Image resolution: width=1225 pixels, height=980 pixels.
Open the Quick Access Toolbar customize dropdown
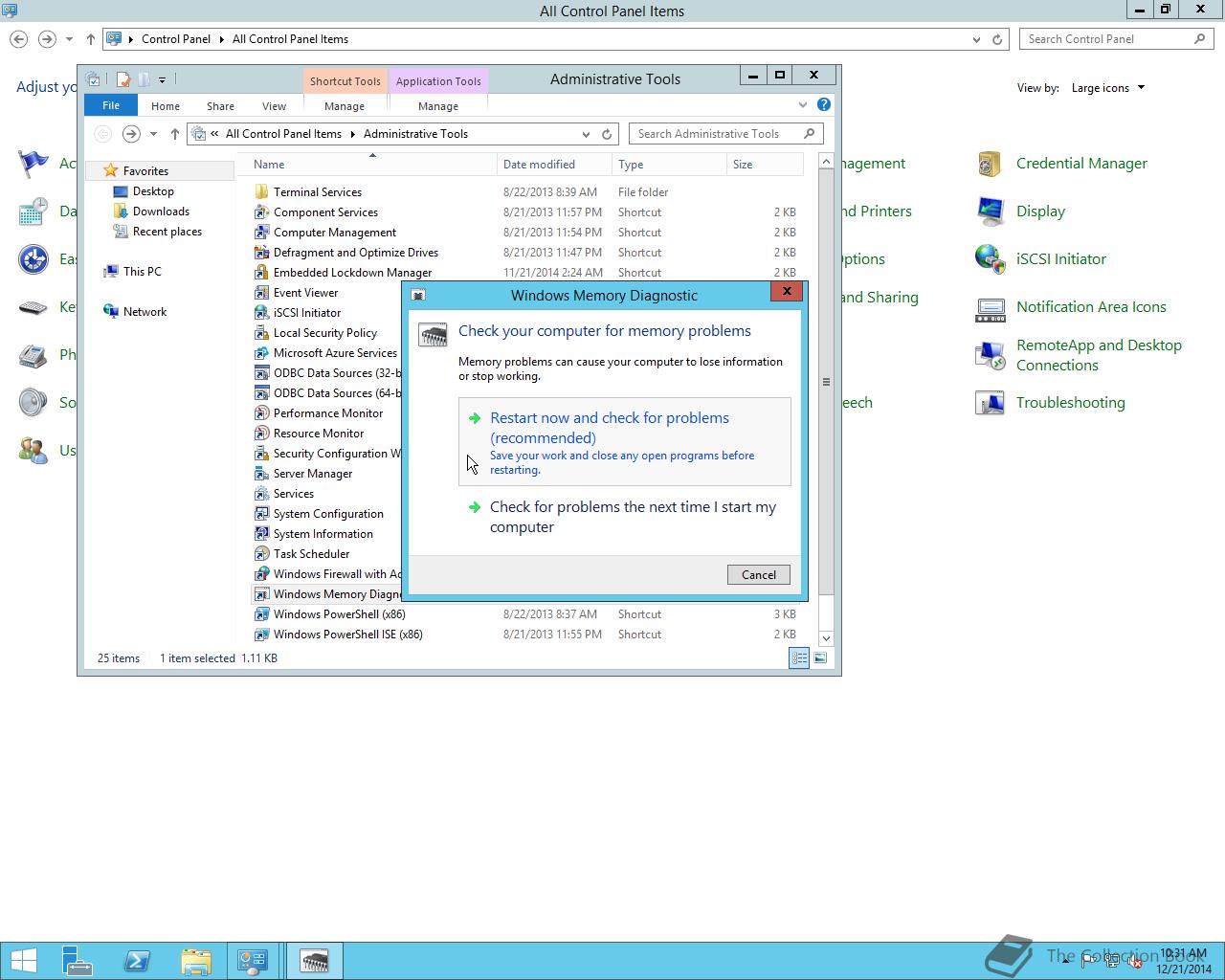click(162, 79)
